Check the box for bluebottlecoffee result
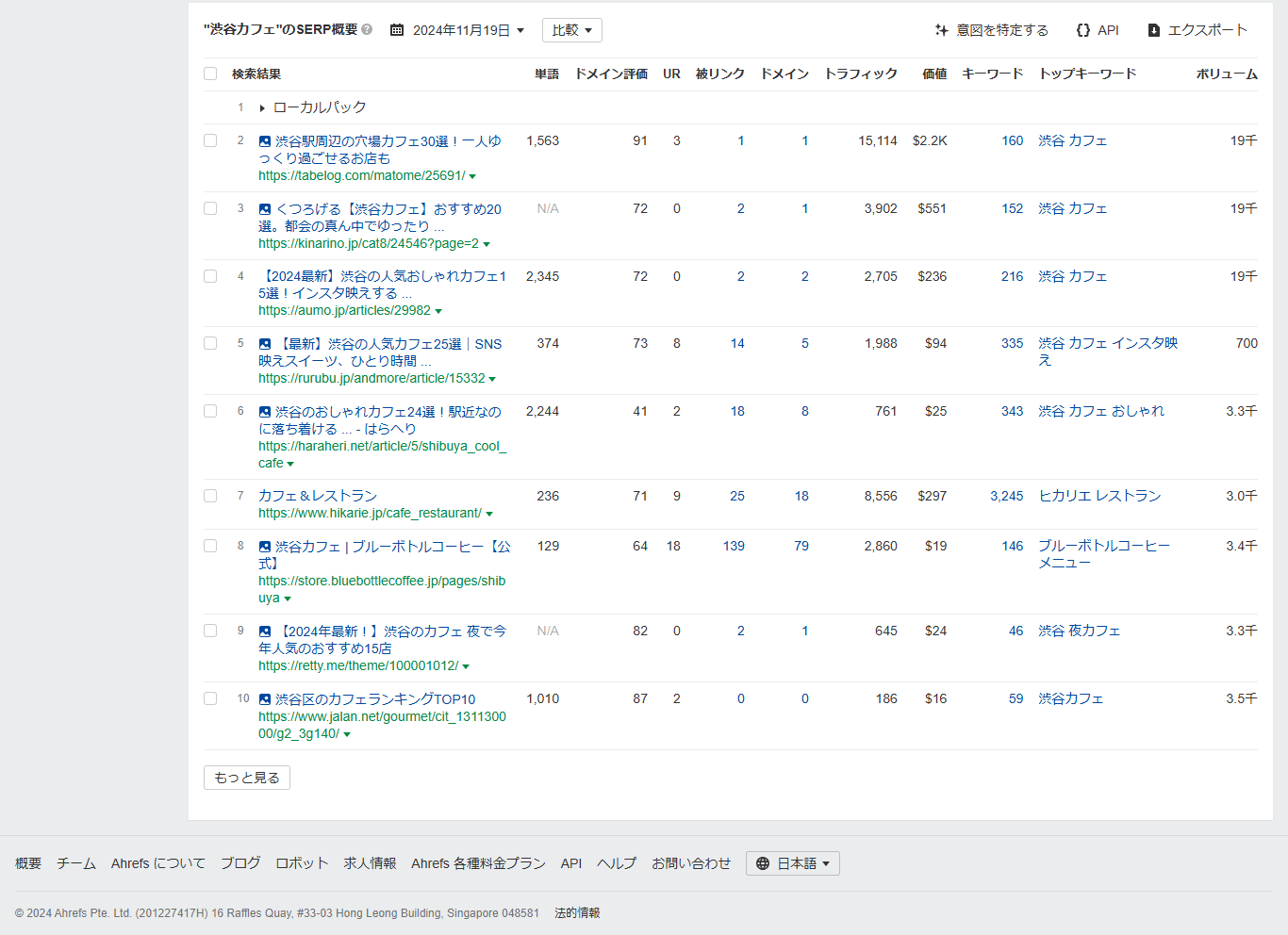1288x935 pixels. (210, 546)
